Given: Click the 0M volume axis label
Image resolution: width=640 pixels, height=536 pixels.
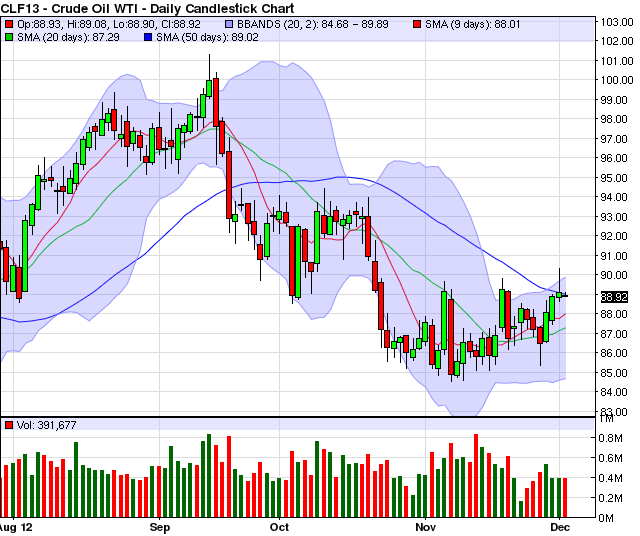Looking at the screenshot, I should [x=607, y=518].
